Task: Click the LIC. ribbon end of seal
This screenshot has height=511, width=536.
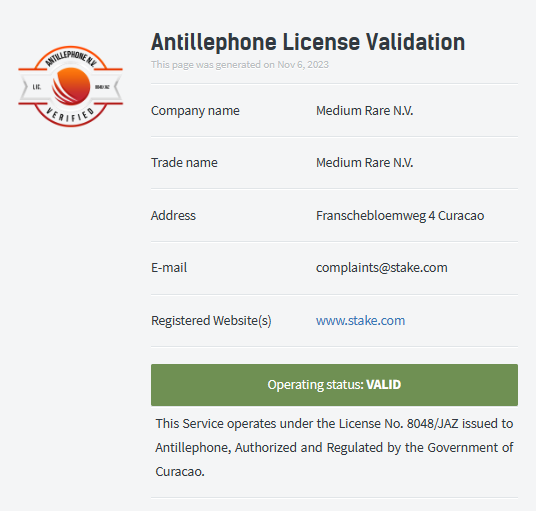Action: pos(37,87)
